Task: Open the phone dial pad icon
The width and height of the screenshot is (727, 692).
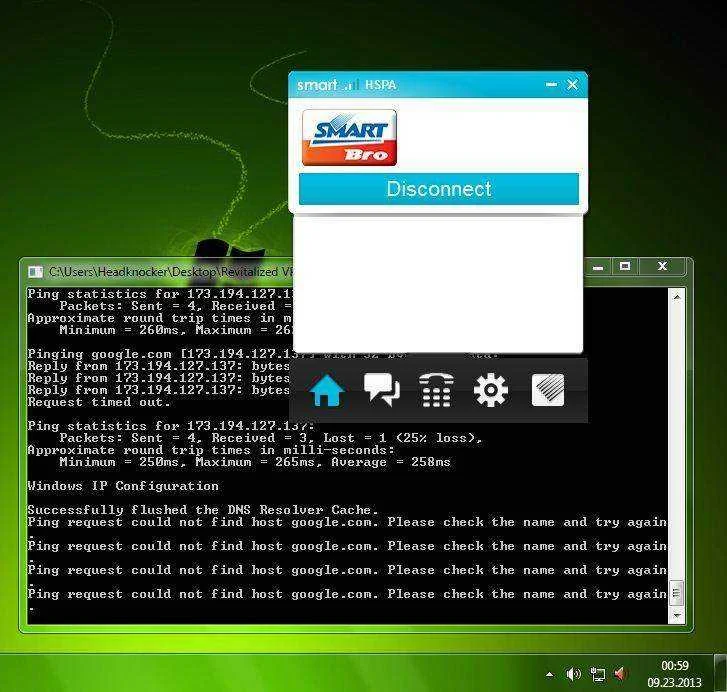Action: pyautogui.click(x=436, y=390)
